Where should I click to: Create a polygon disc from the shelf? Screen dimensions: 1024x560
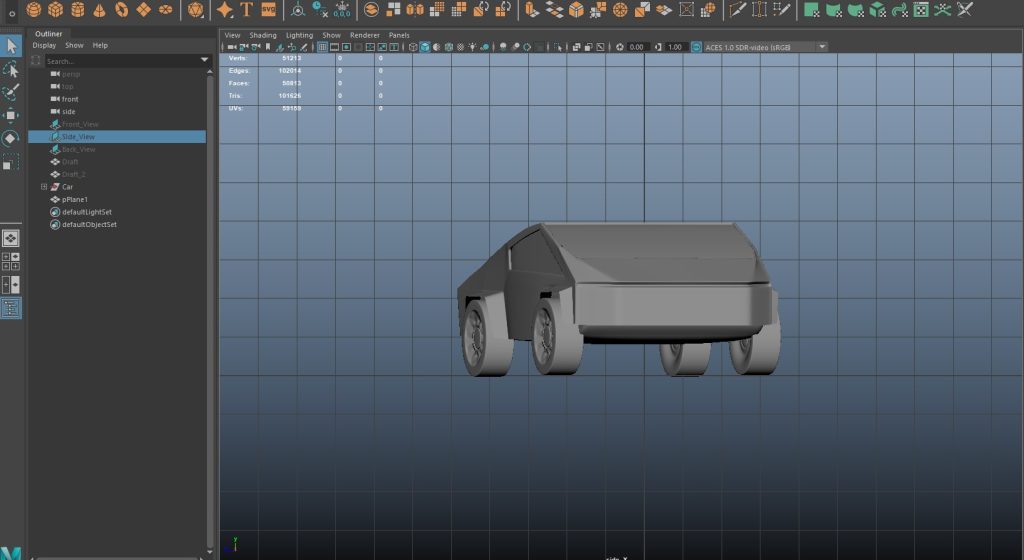tap(166, 9)
